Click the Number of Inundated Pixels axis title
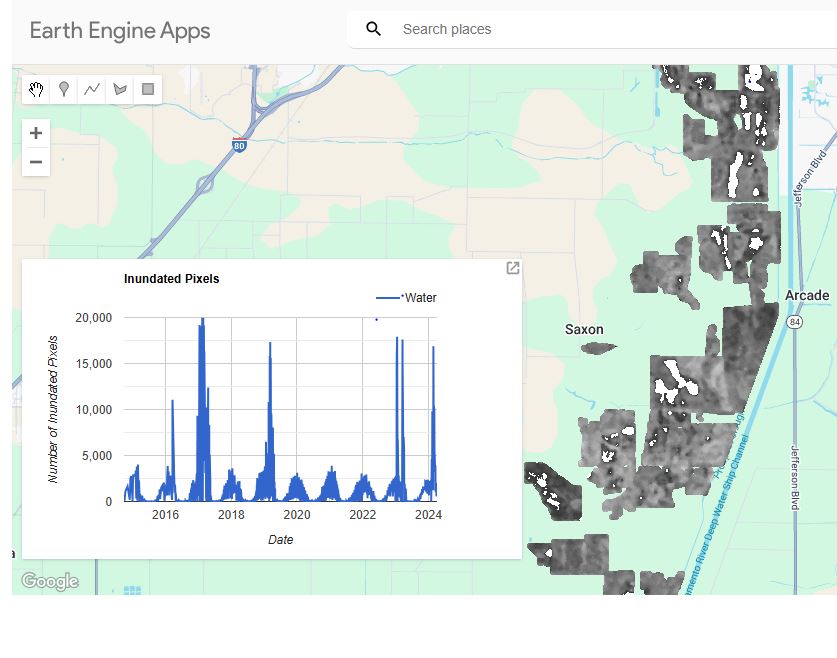837x658 pixels. tap(52, 409)
